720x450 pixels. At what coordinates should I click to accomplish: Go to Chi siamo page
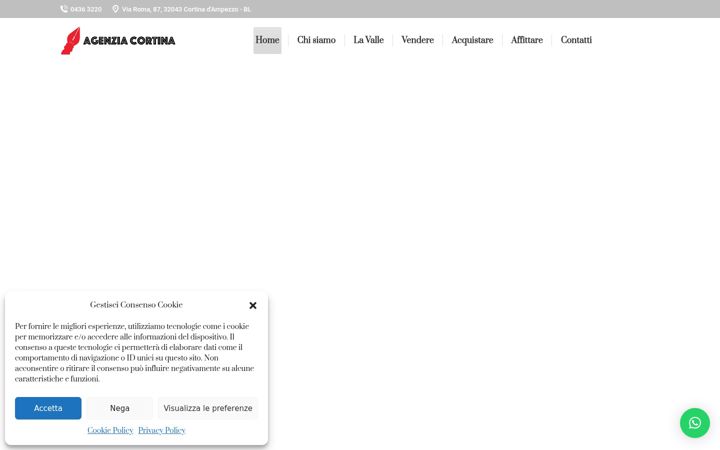[316, 40]
